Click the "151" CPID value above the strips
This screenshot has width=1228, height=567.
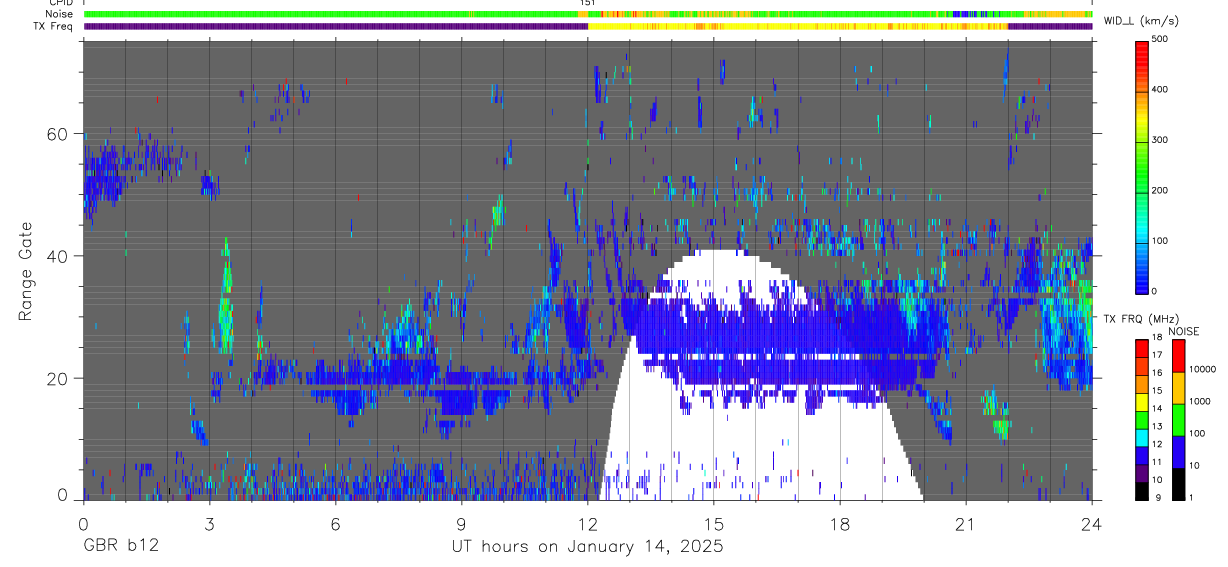tap(588, 4)
